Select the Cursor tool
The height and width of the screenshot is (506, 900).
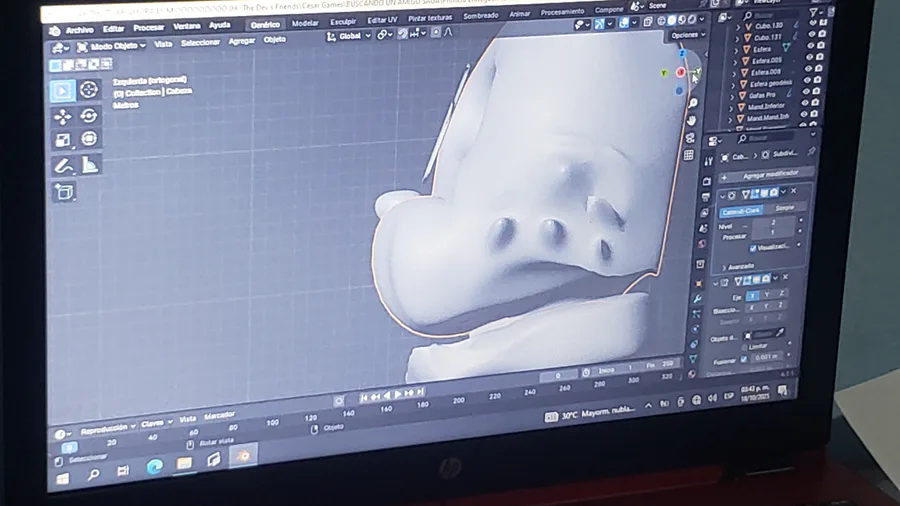click(x=88, y=89)
